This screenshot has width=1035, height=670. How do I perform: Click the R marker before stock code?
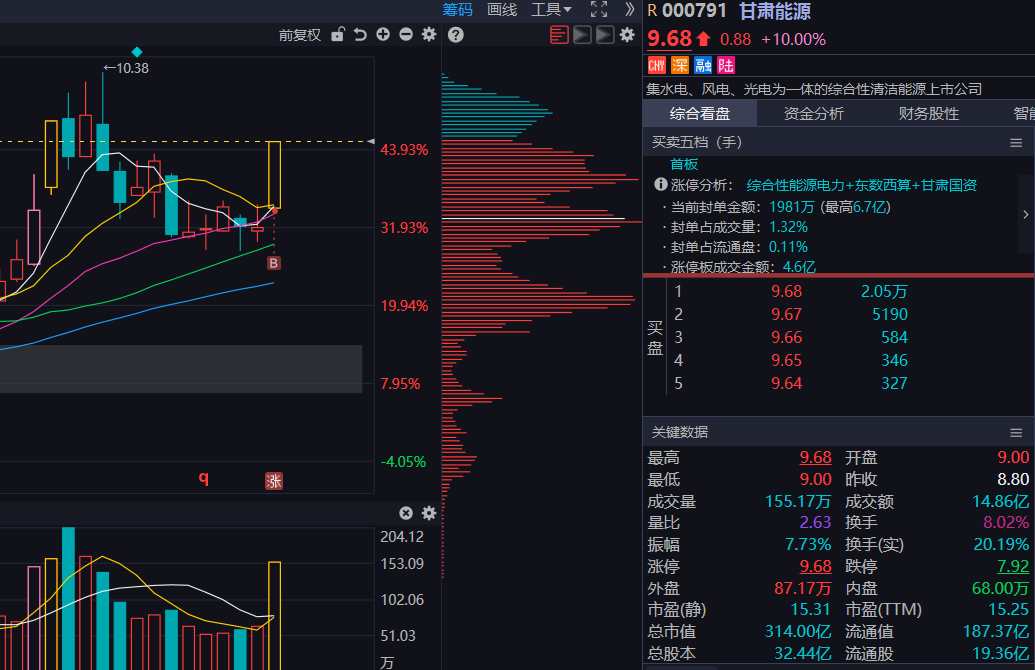(652, 11)
